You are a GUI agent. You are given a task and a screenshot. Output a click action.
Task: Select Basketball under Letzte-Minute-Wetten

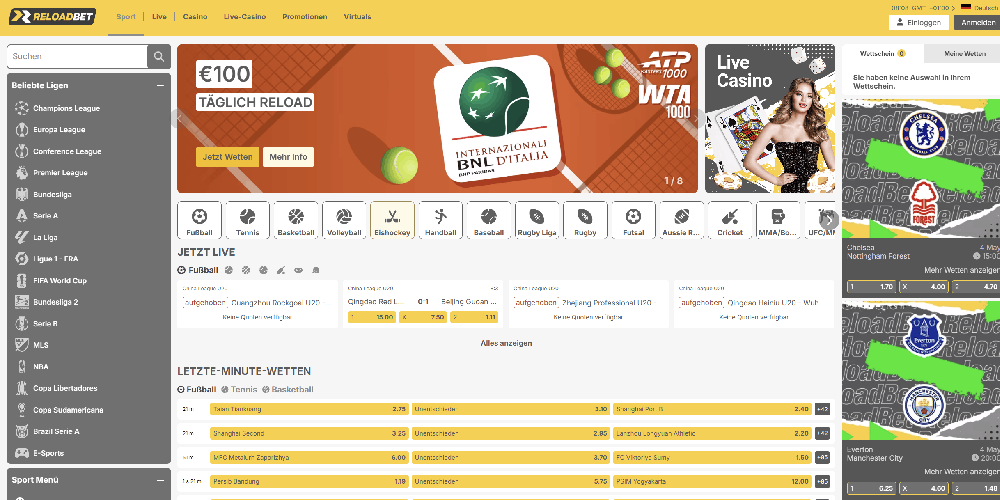[x=288, y=390]
